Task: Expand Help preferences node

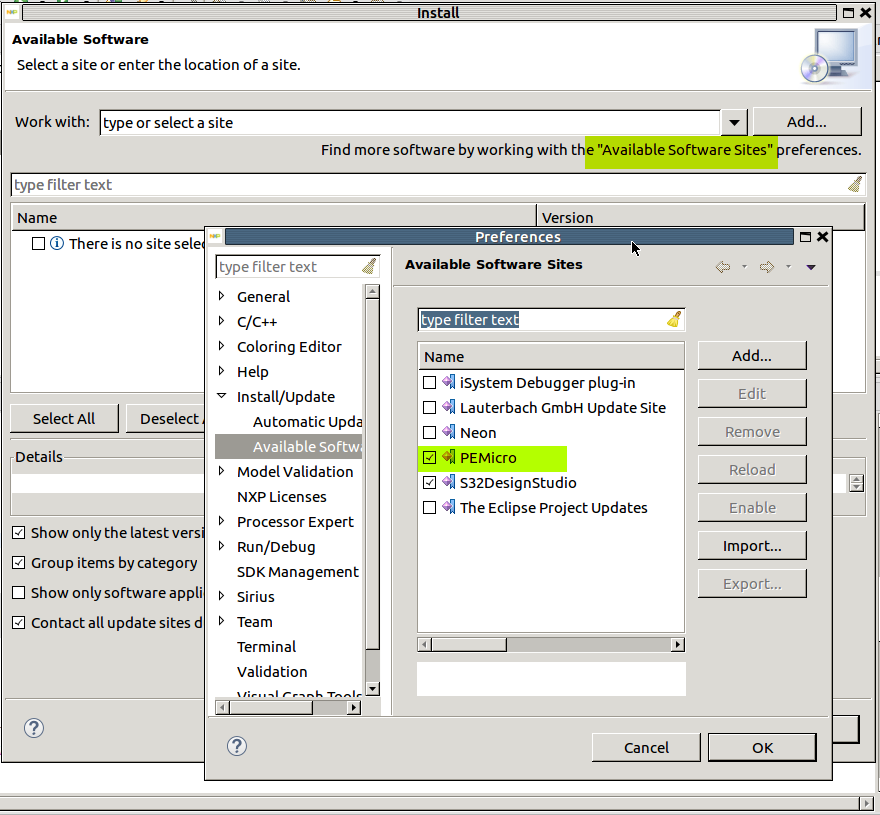Action: click(x=222, y=371)
